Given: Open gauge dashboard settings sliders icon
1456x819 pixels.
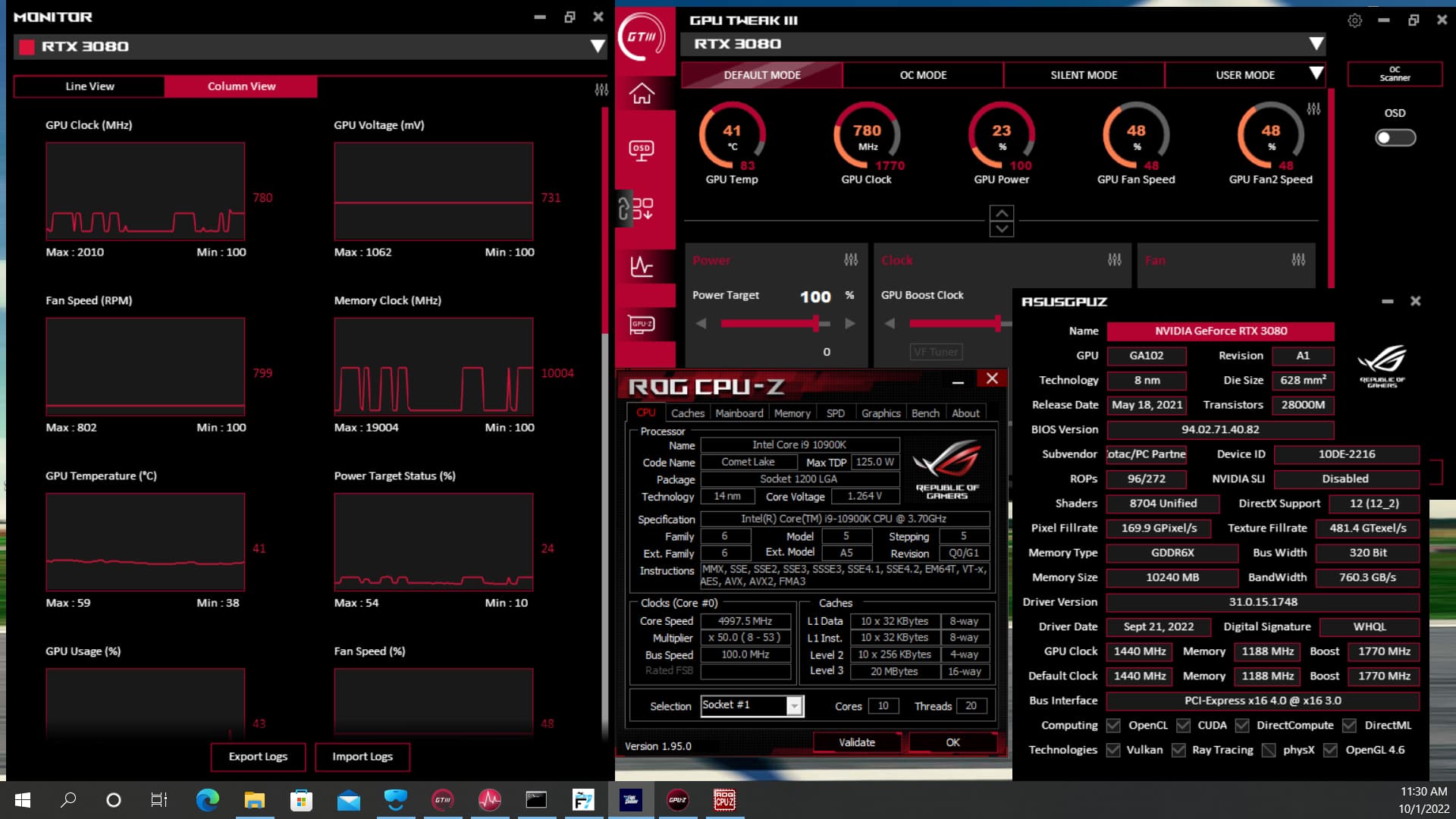Looking at the screenshot, I should 1313,109.
